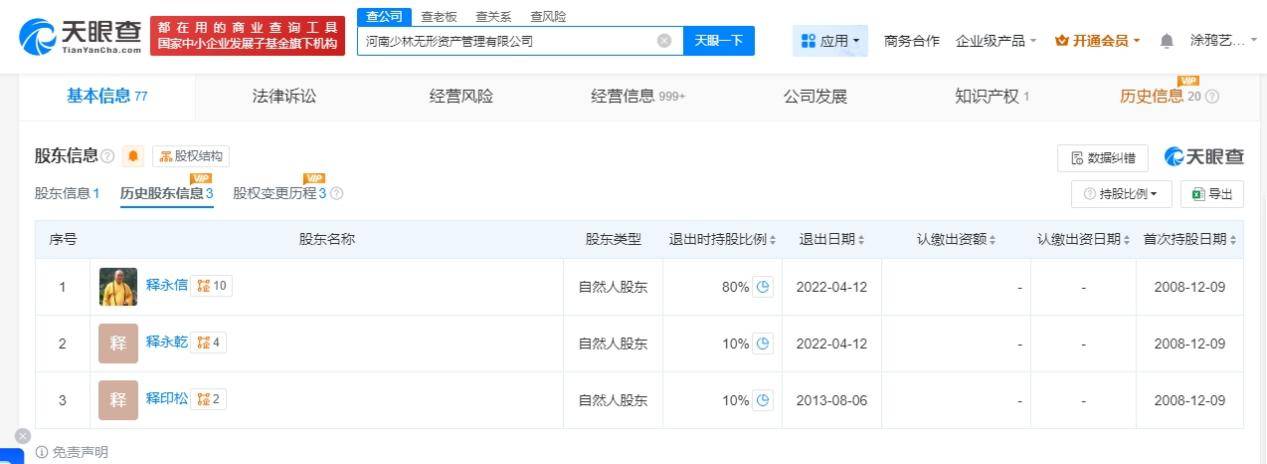Click 释永信's profile photo thumbnail

(x=118, y=287)
